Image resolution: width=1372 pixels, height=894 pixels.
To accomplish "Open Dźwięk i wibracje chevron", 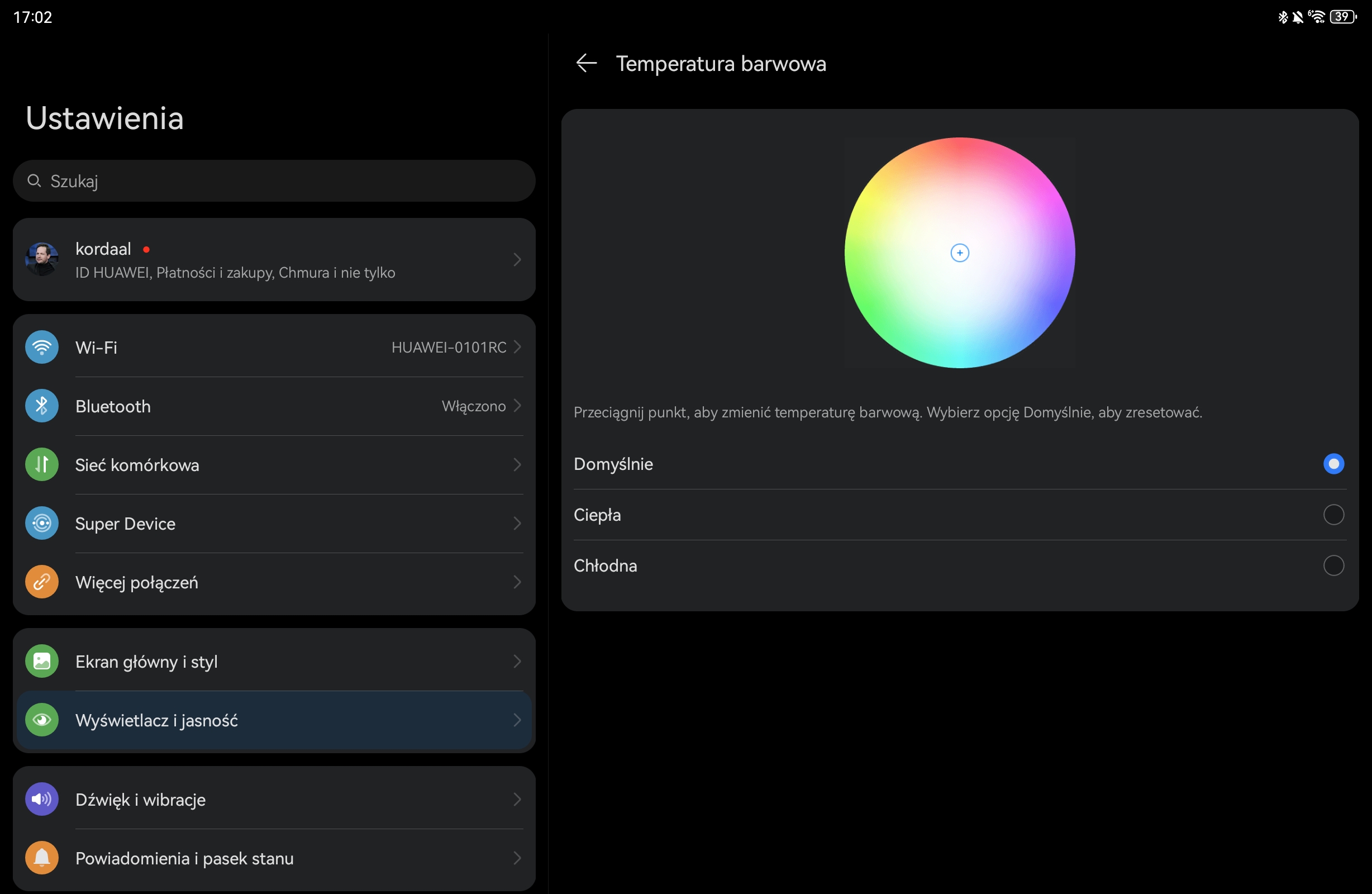I will tap(517, 799).
